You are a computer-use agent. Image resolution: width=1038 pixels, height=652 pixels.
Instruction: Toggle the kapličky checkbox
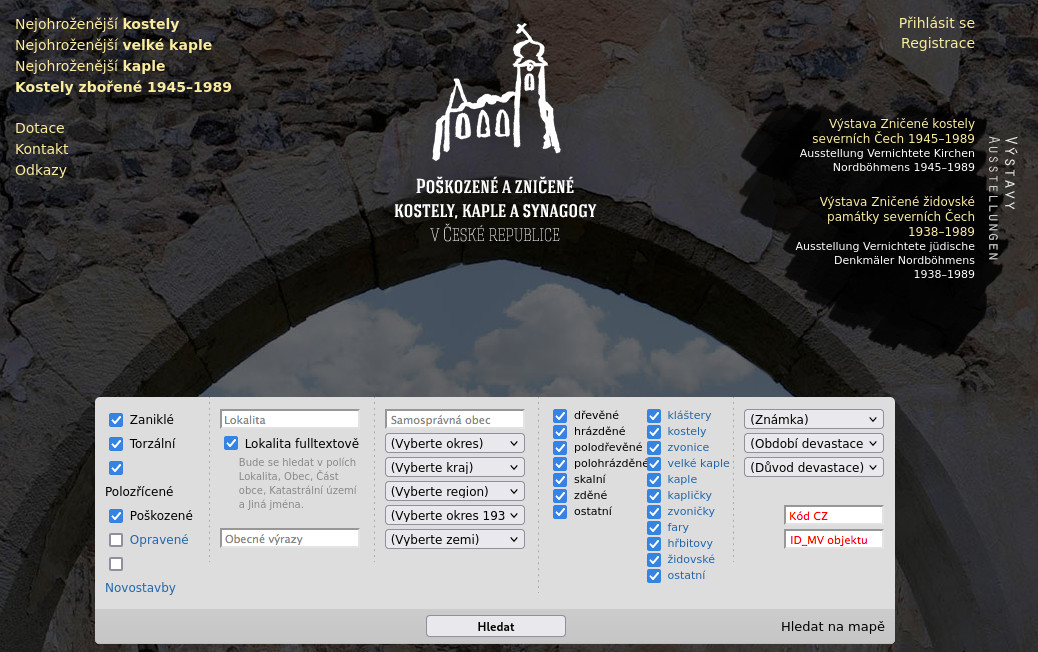(654, 495)
